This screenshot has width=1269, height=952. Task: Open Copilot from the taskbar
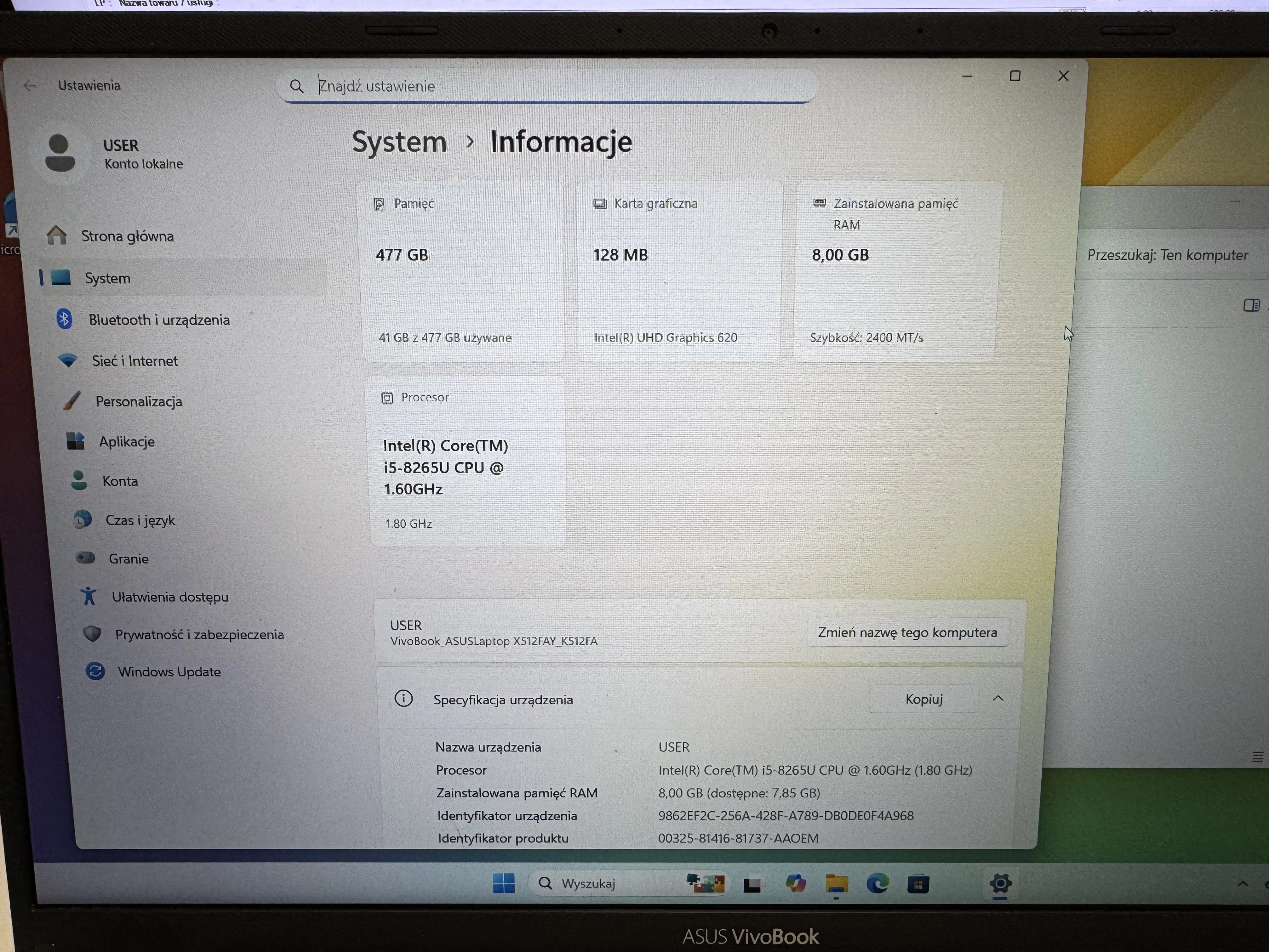click(796, 883)
